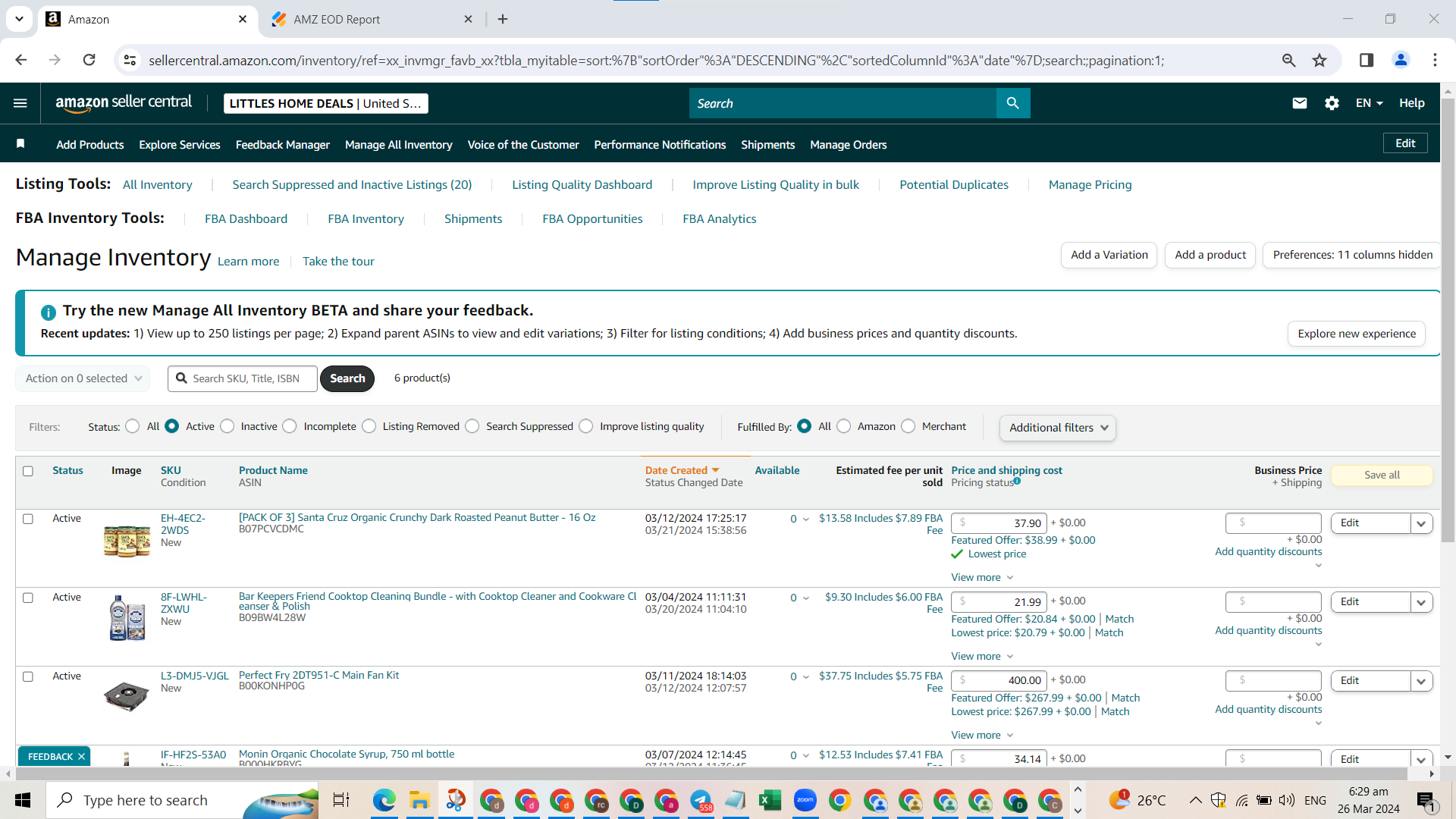Switch to the AMZ EOD Report tab
The height and width of the screenshot is (819, 1456).
tap(372, 19)
